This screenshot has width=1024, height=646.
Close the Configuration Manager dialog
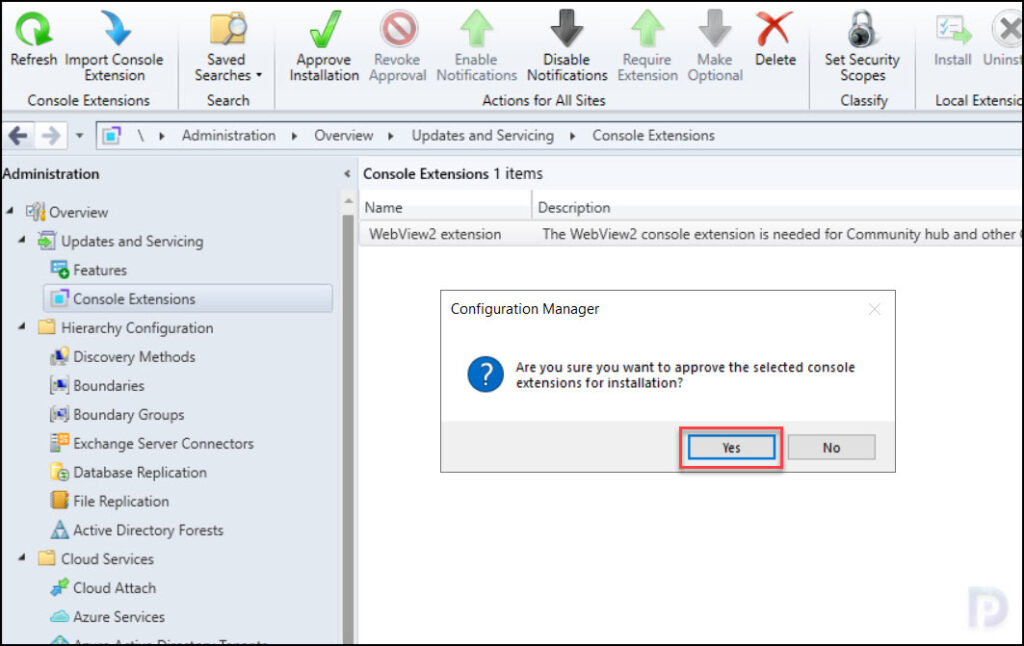874,309
